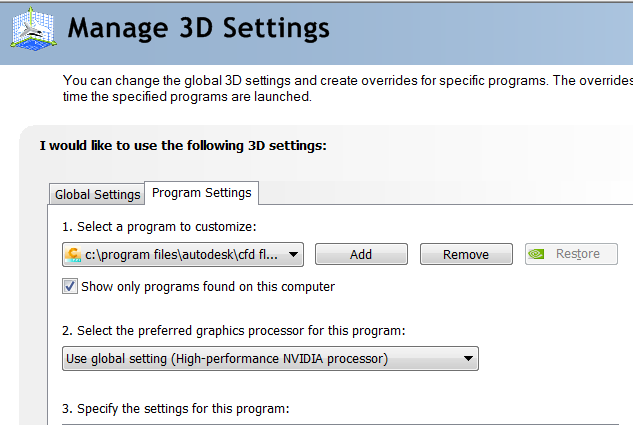
Task: Click the "3. Specify the settings" label
Action: pos(175,408)
